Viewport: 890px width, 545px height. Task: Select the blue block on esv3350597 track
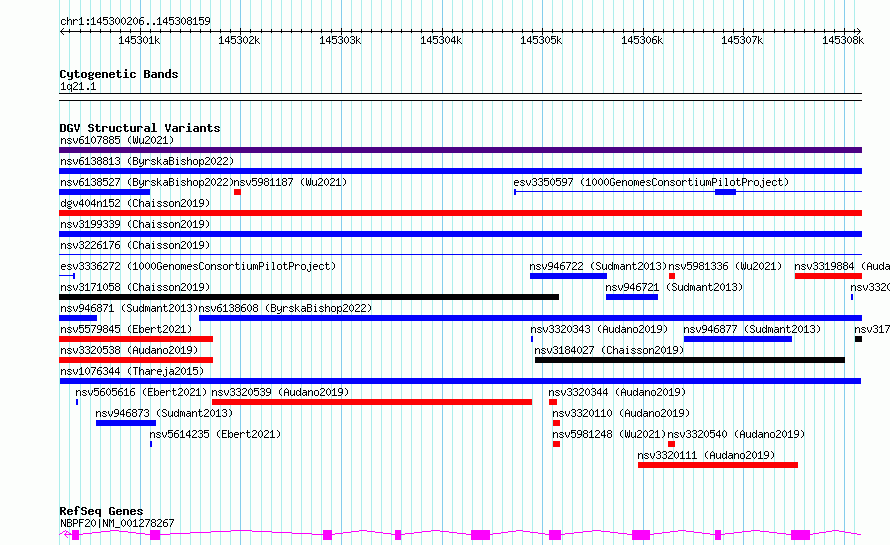pos(725,192)
